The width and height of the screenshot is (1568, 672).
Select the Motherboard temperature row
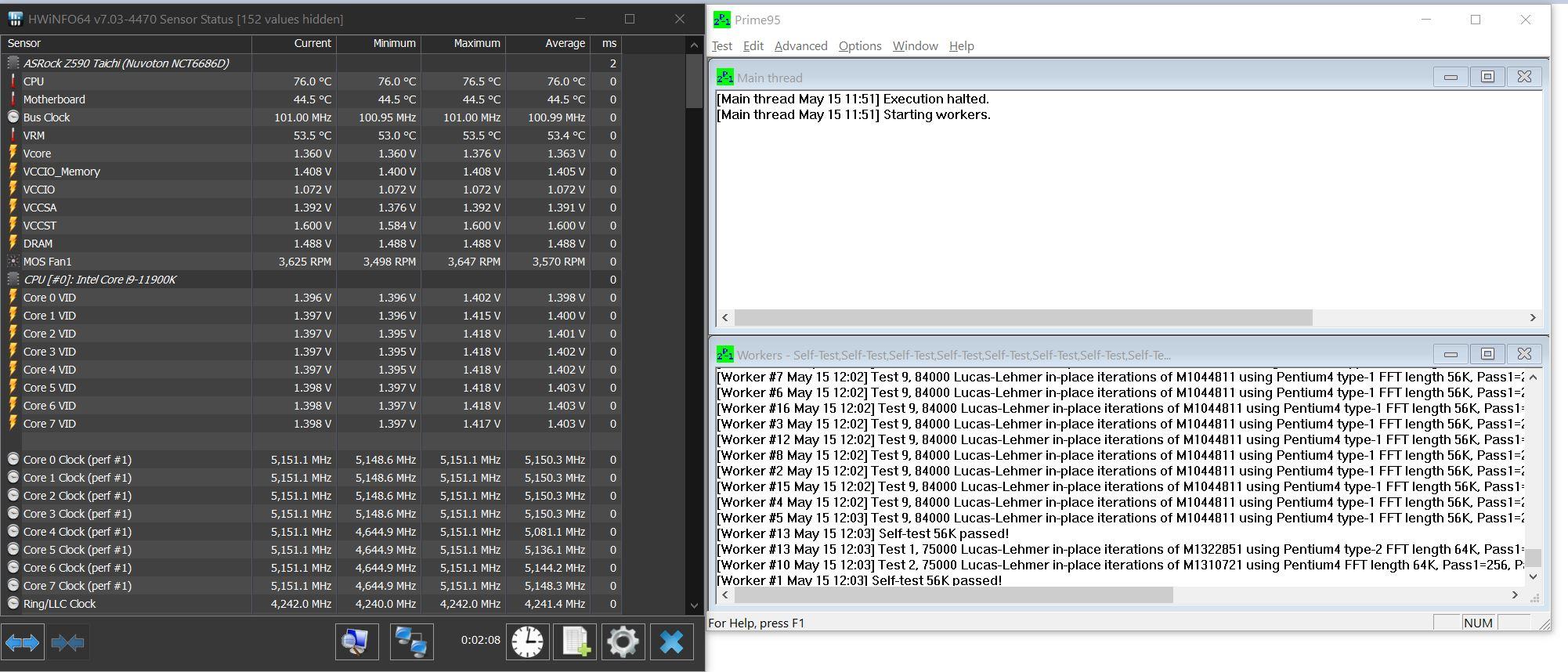(312, 99)
